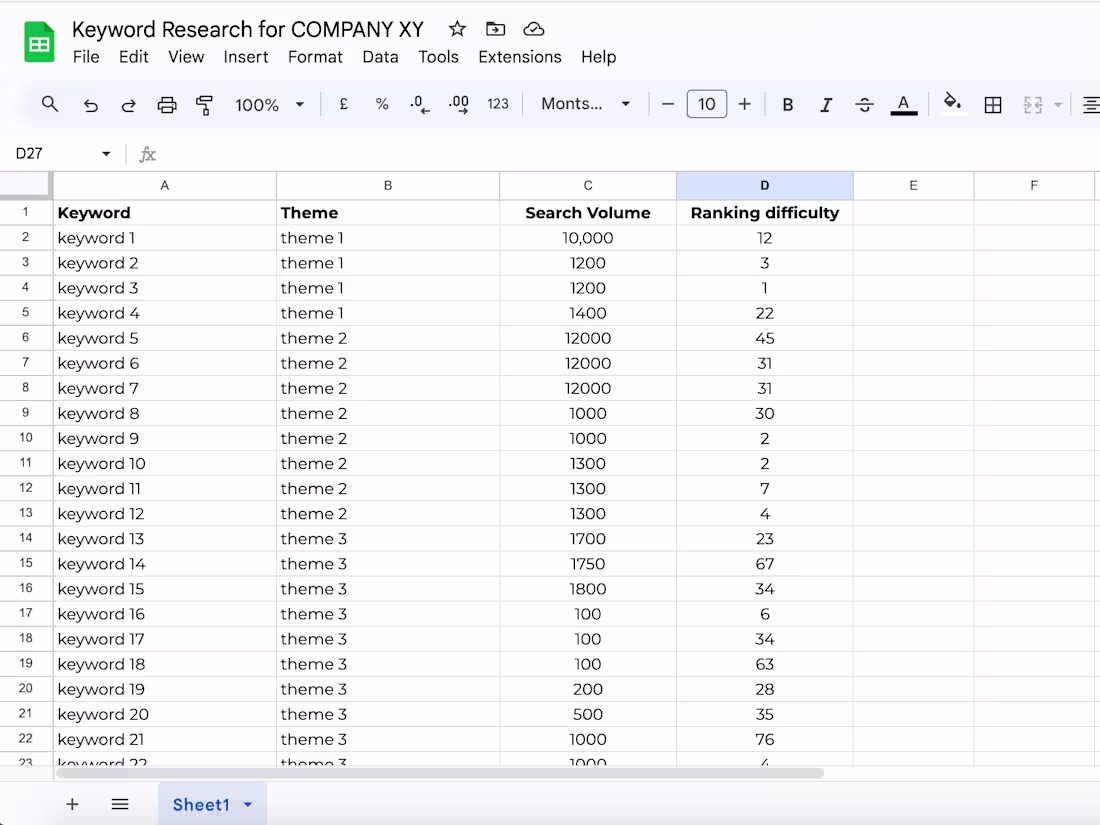Open more number formats via 123 icon
The image size is (1100, 825).
pyautogui.click(x=497, y=104)
